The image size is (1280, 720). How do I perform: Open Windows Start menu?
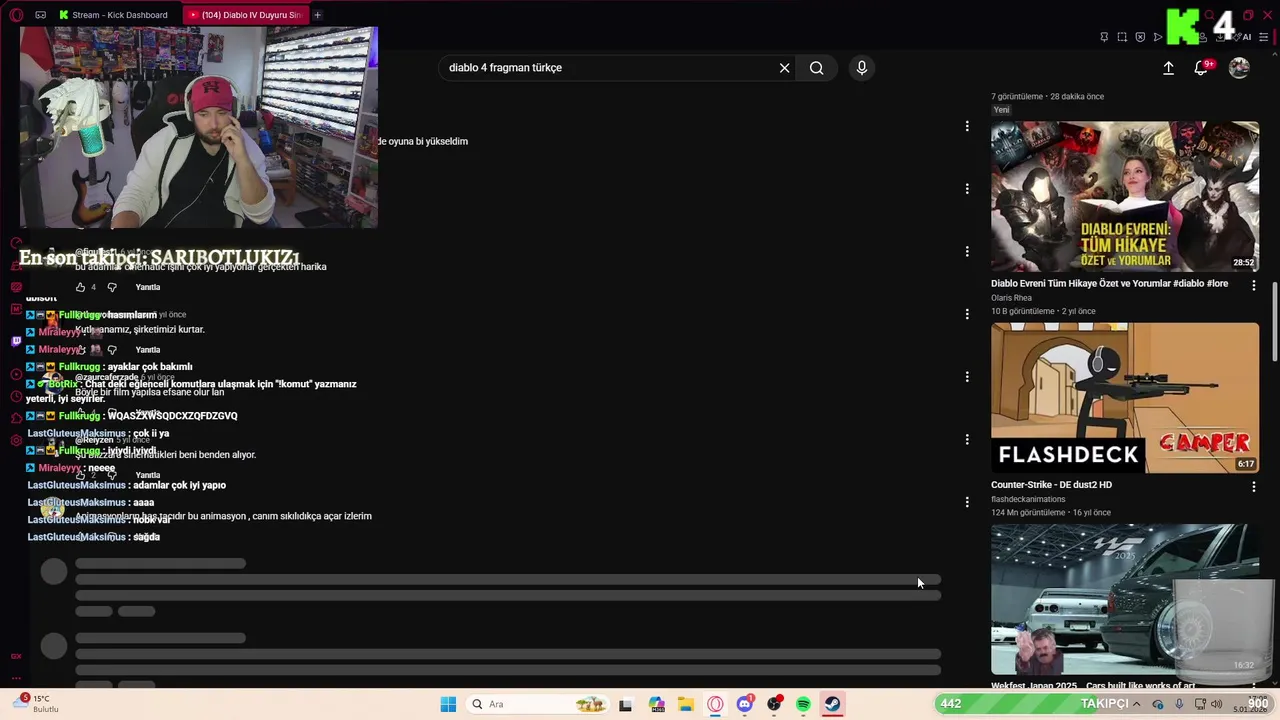click(448, 704)
